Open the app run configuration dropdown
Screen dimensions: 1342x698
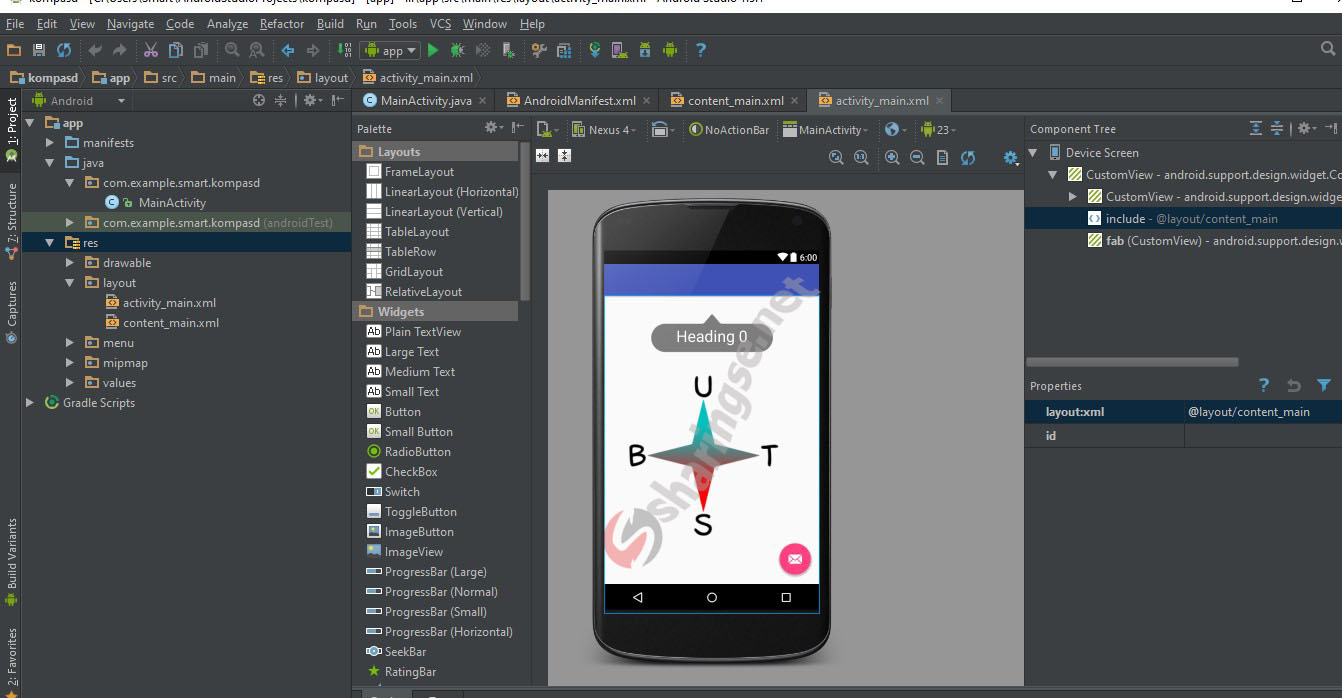coord(389,50)
